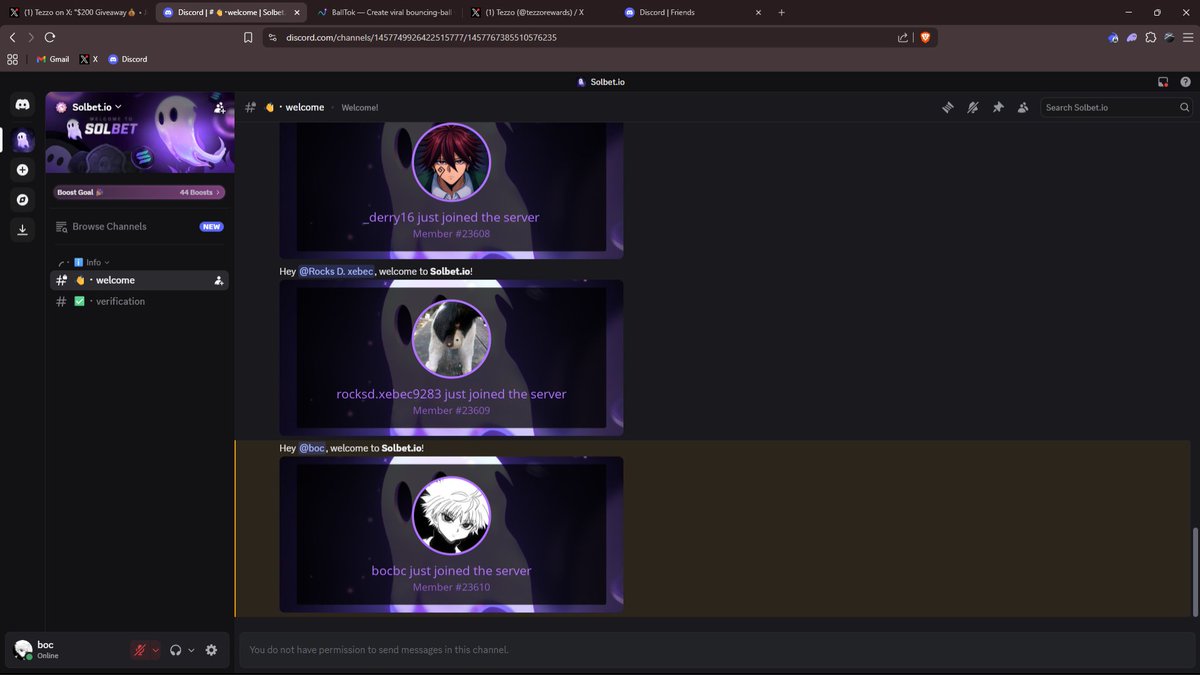This screenshot has width=1200, height=675.
Task: Click the browser address bar URL
Action: tap(421, 37)
